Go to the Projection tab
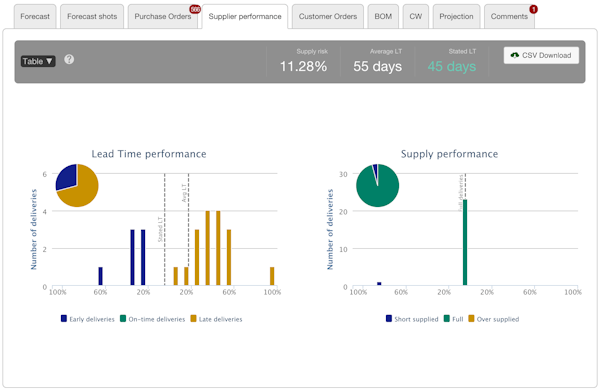Viewport: 600px width, 391px height. click(456, 16)
